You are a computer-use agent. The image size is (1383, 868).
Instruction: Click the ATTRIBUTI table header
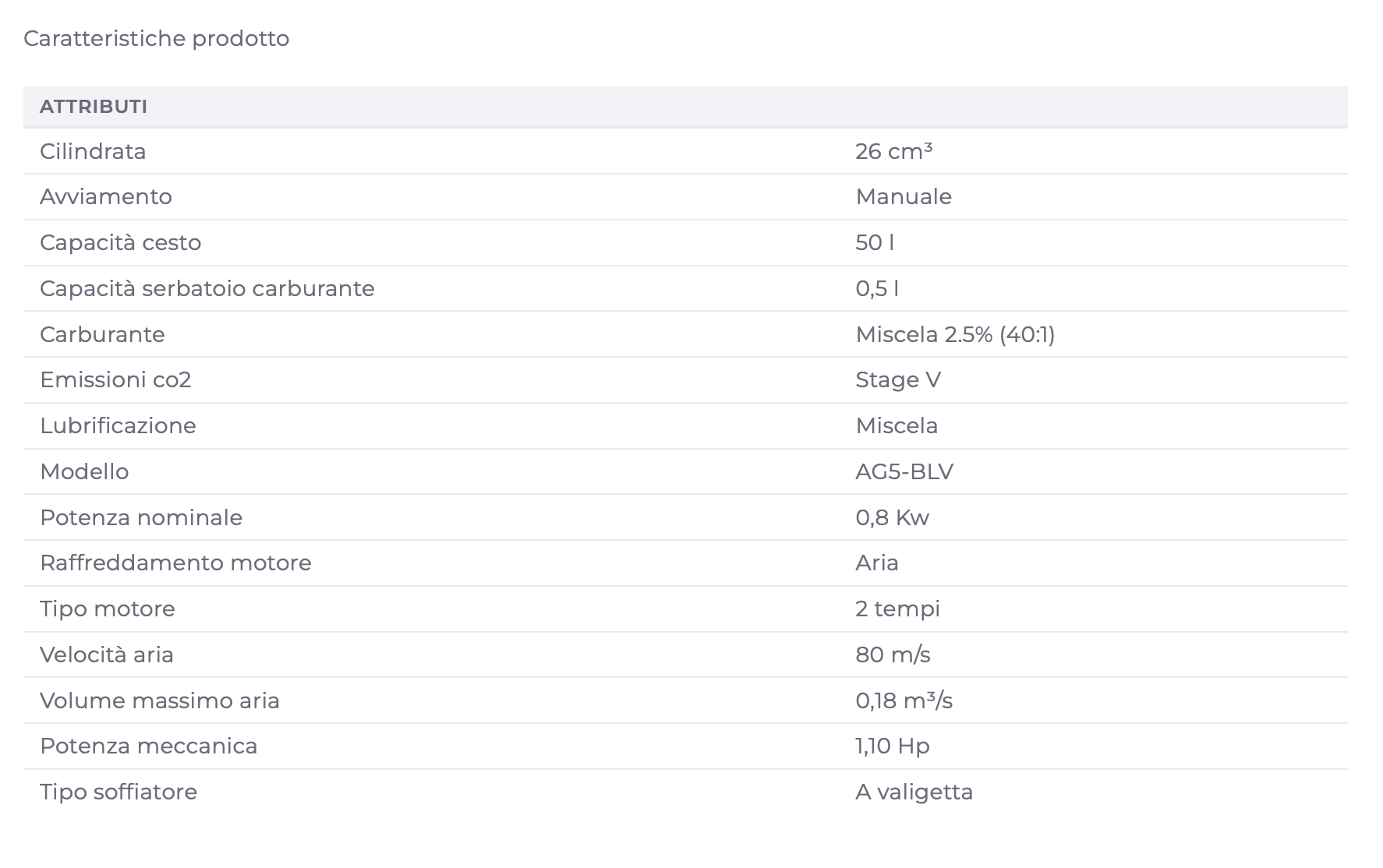pos(94,107)
